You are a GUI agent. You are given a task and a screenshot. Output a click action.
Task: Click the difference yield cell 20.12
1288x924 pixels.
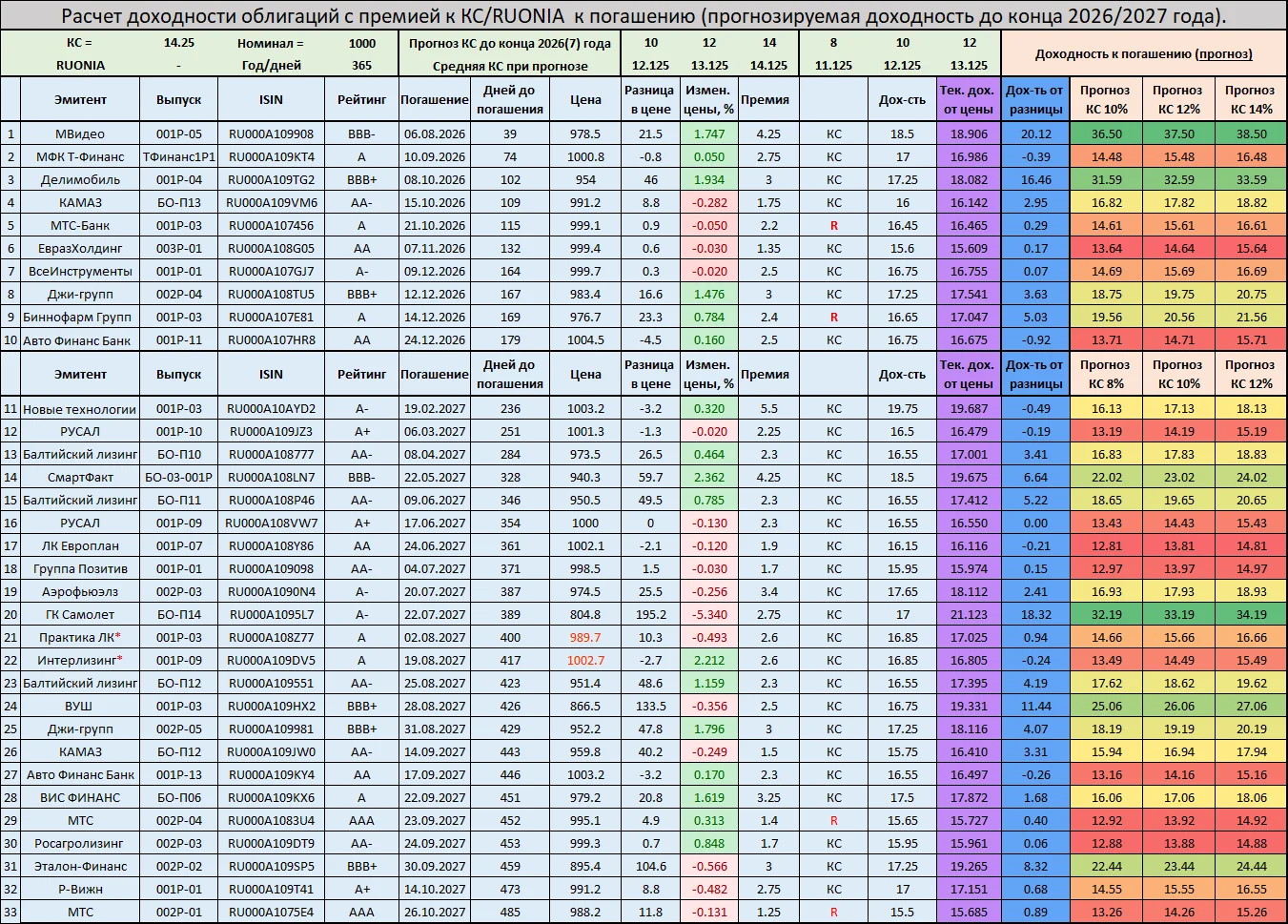point(1035,134)
